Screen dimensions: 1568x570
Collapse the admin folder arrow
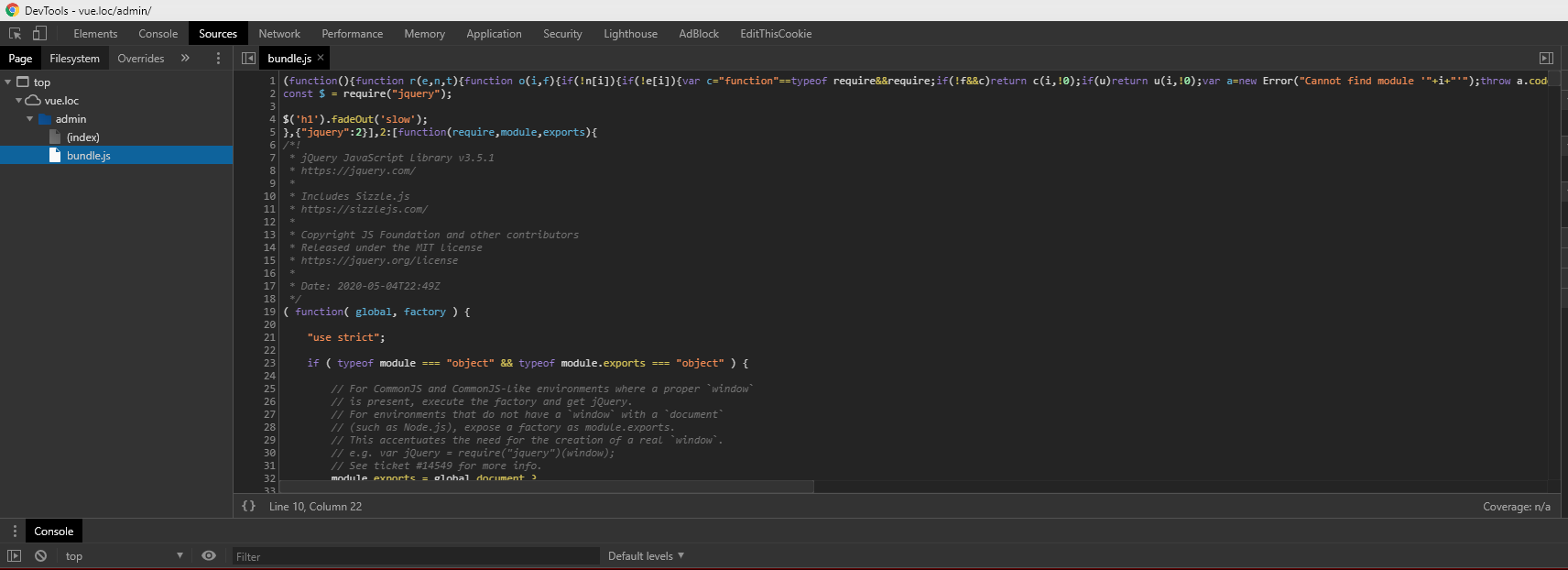click(x=30, y=119)
